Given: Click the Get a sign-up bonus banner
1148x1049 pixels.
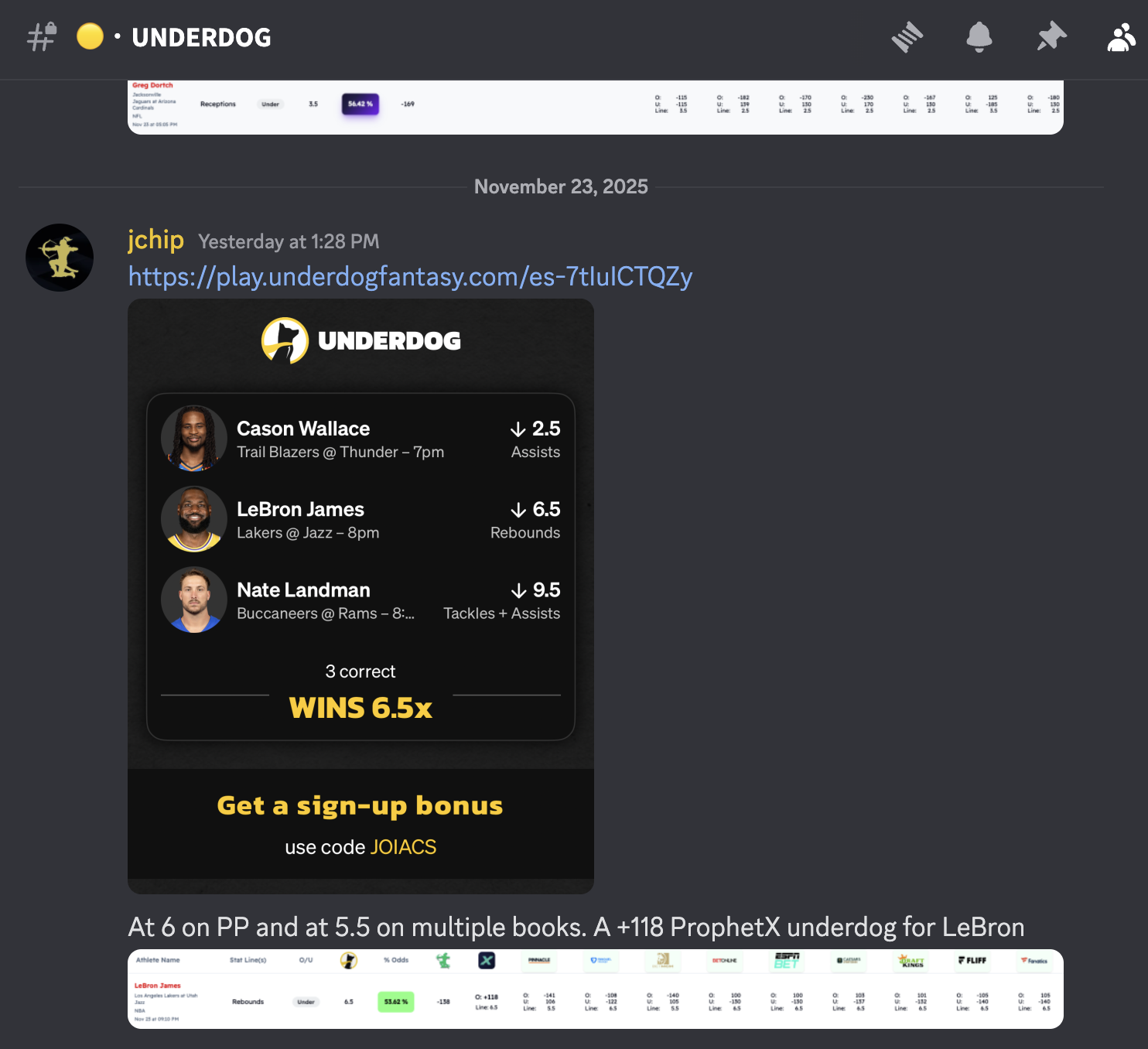Looking at the screenshot, I should tap(360, 824).
